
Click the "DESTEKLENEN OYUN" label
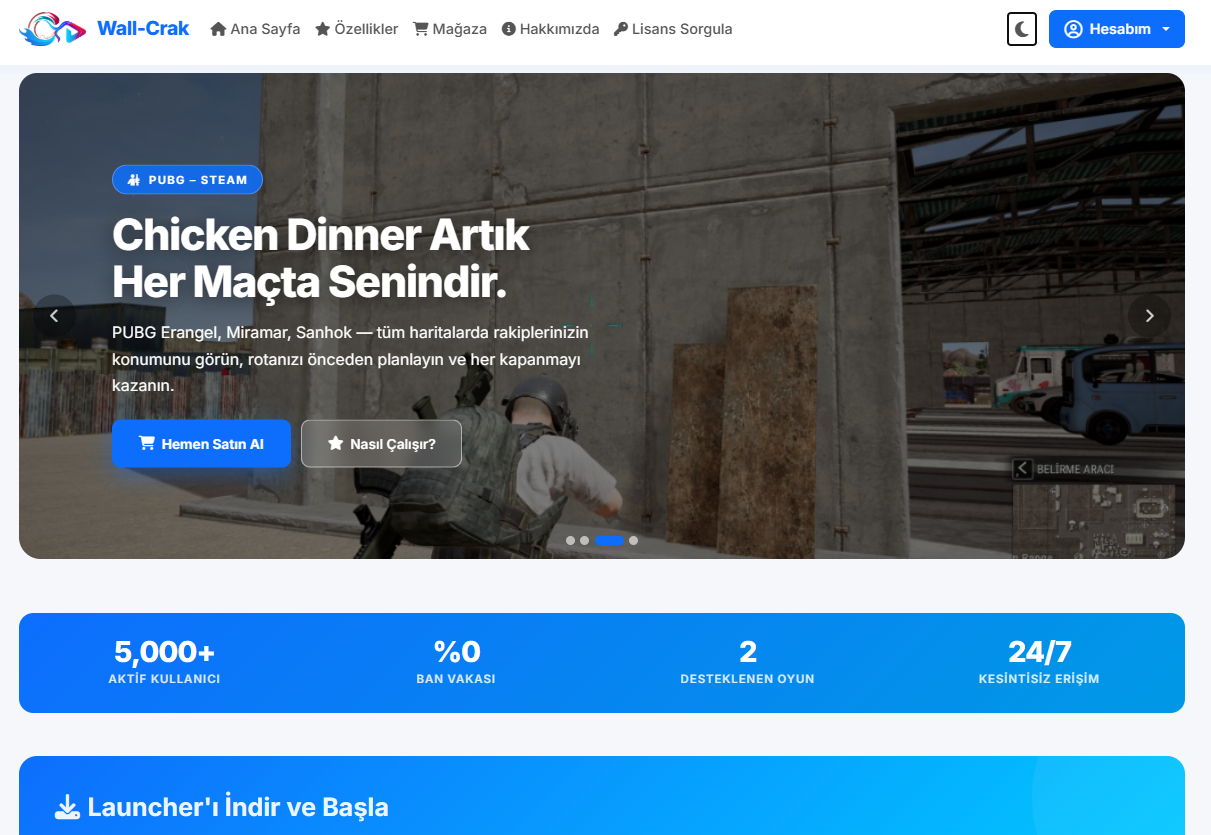pos(747,679)
